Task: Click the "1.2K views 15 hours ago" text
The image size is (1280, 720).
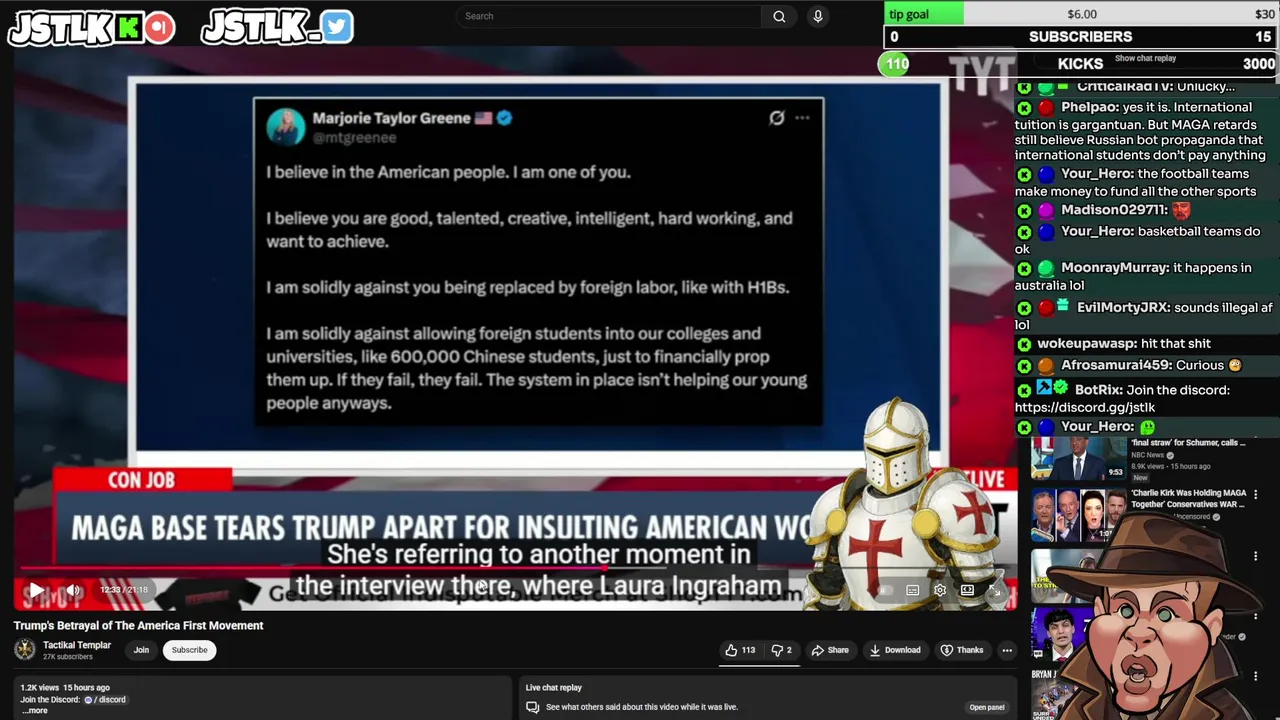Action: (65, 688)
